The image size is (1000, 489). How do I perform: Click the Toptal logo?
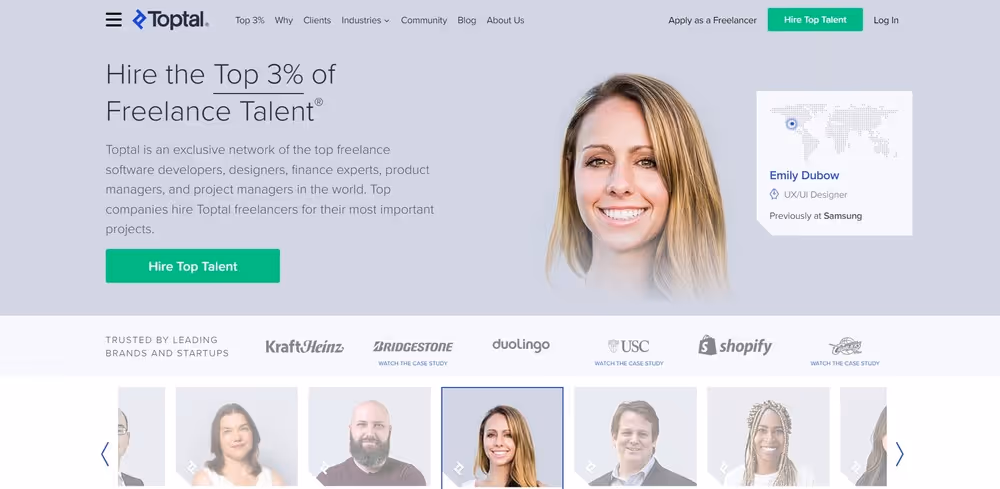click(170, 20)
